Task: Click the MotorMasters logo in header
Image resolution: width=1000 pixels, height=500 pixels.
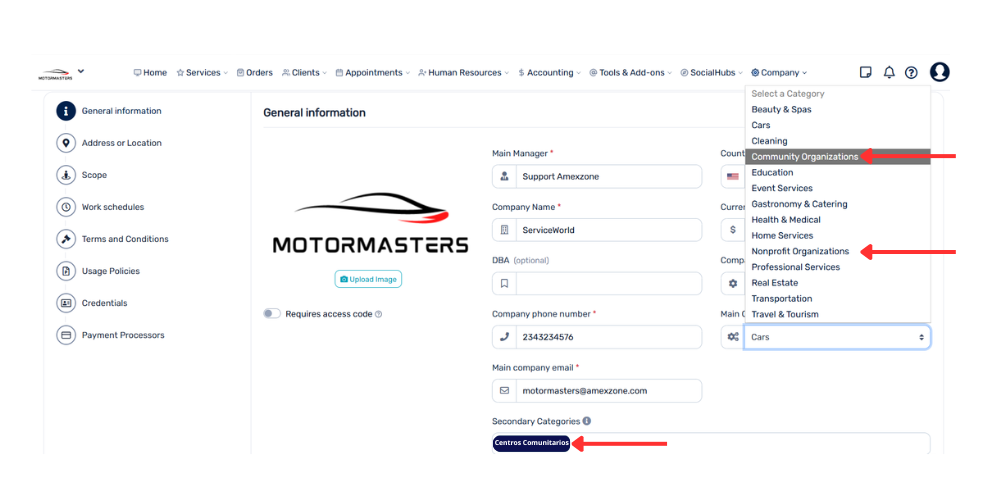Action: click(55, 74)
